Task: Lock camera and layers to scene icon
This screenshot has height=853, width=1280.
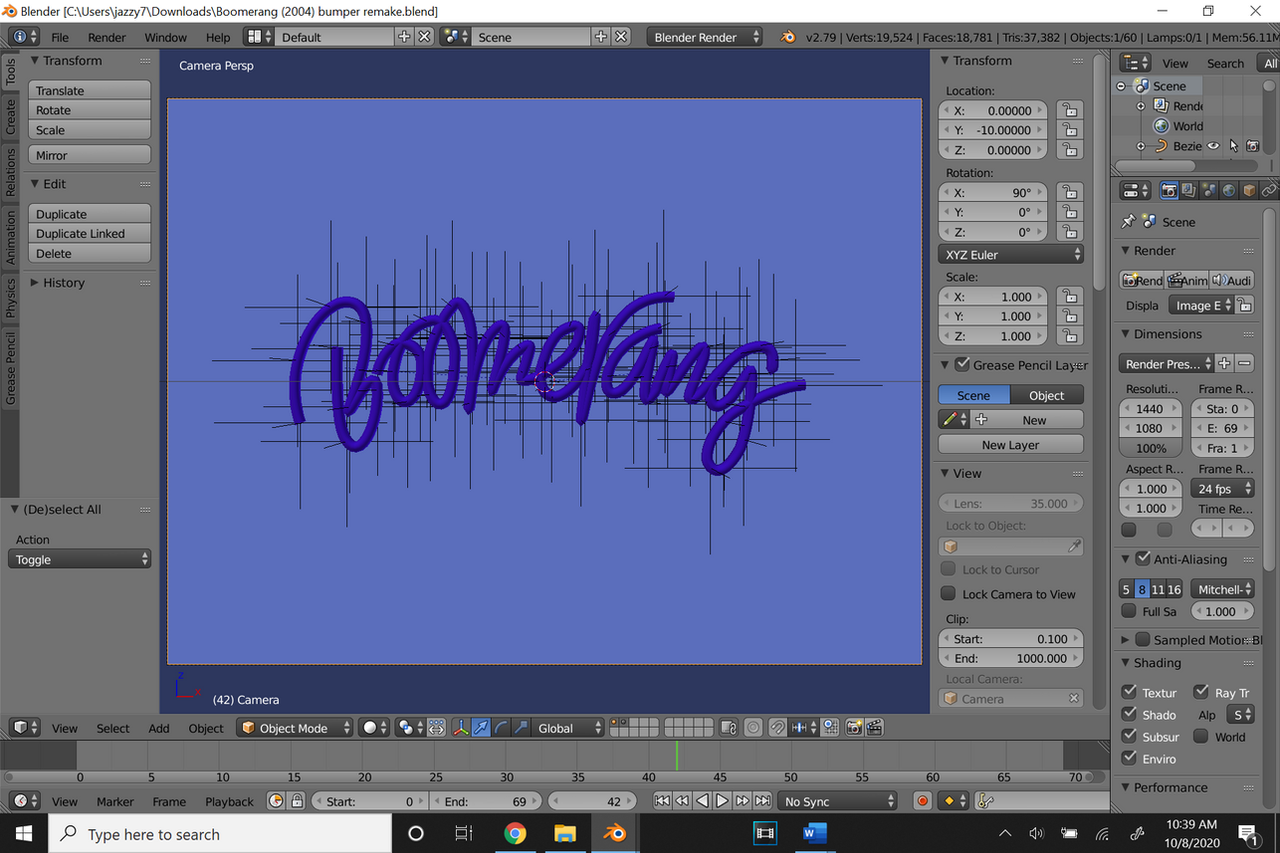Action: pyautogui.click(x=728, y=728)
